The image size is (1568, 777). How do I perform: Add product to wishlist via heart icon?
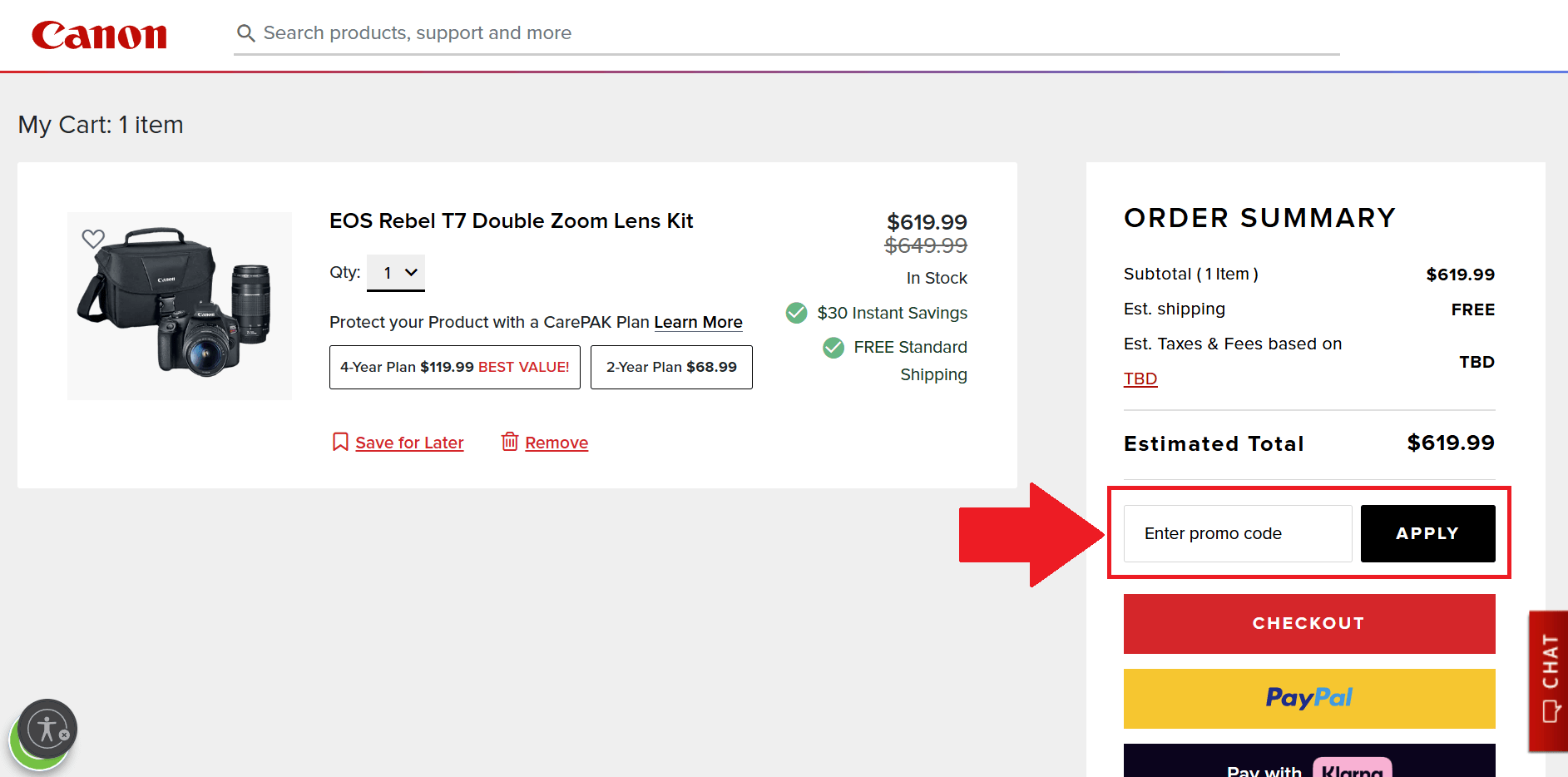pyautogui.click(x=93, y=239)
